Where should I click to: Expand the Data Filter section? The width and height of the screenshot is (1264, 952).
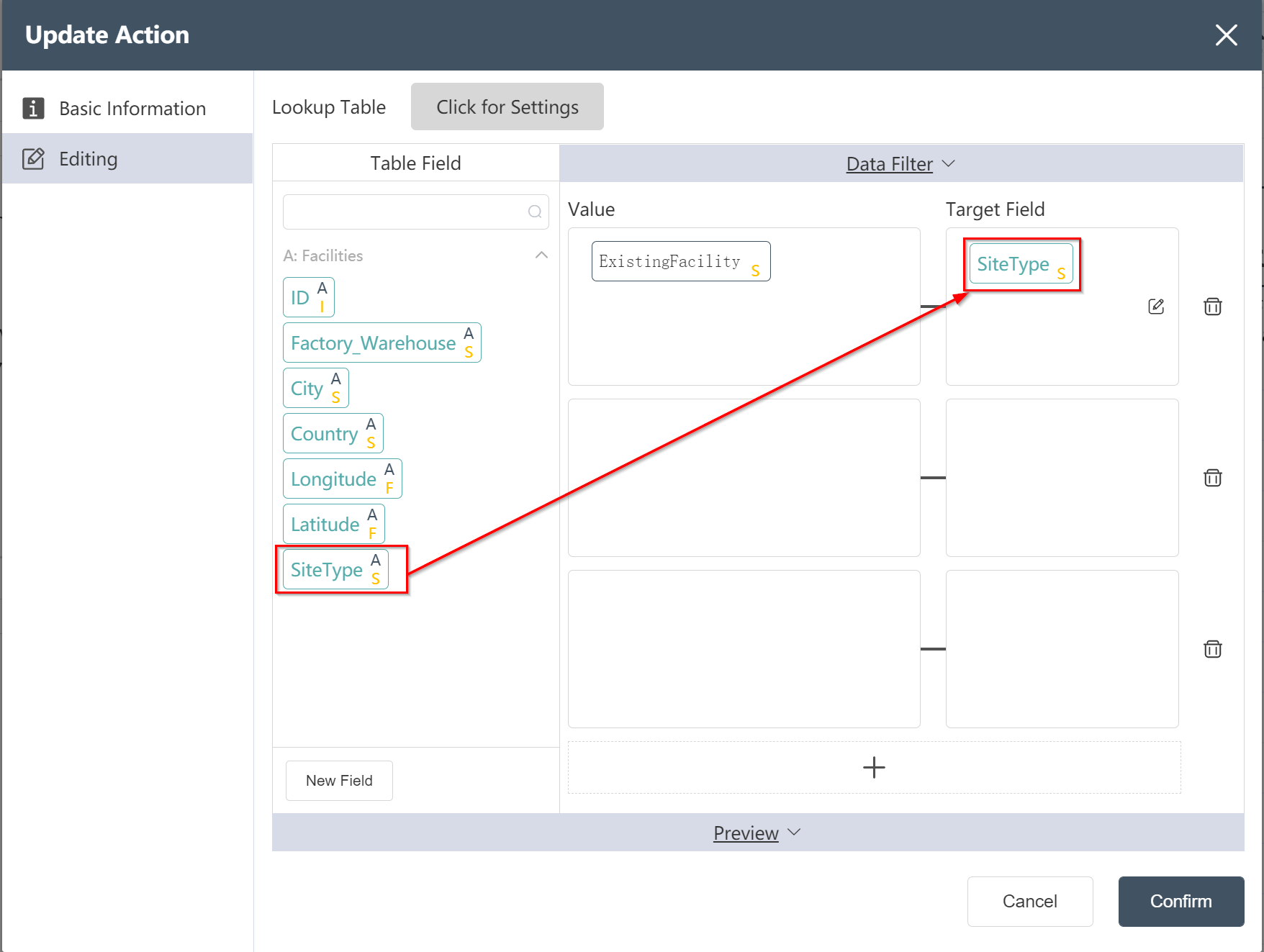901,163
